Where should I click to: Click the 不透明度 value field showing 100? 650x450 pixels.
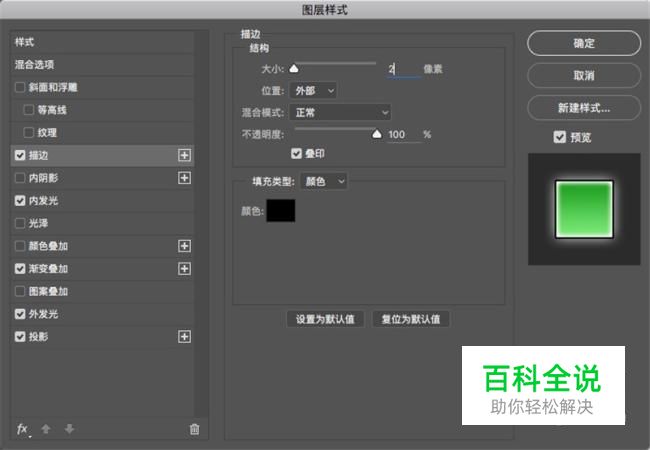pos(404,135)
